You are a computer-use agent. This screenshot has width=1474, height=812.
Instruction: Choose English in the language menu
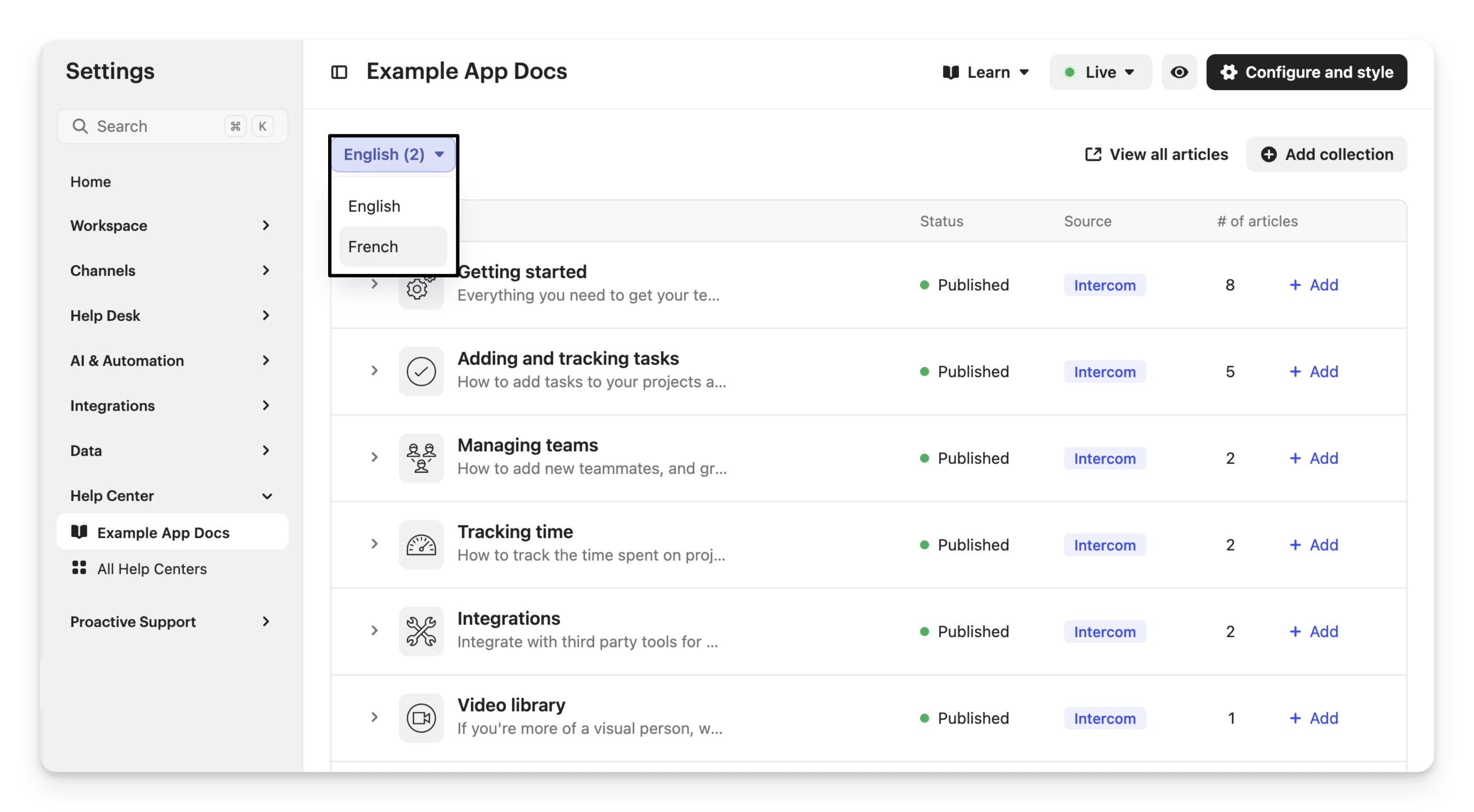pyautogui.click(x=374, y=206)
